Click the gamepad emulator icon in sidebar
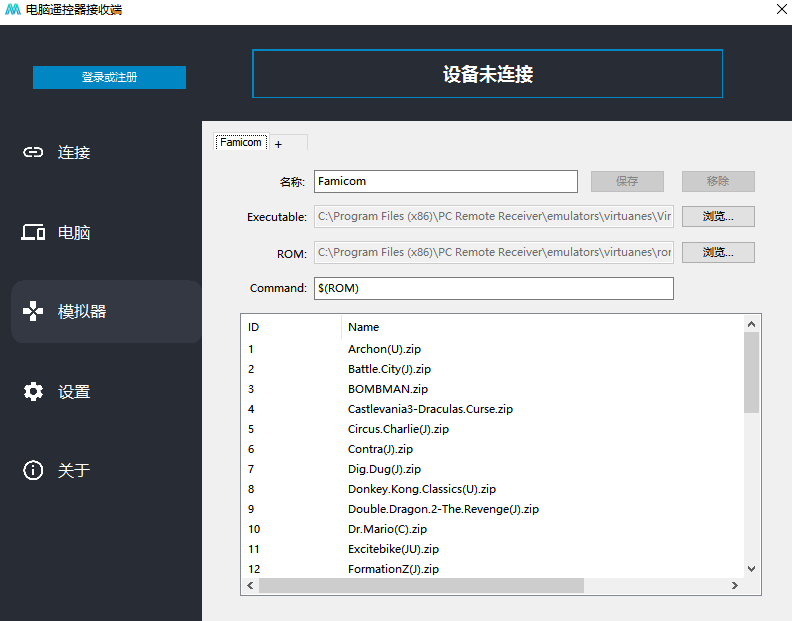Screen dimensions: 792x621 (x=33, y=311)
